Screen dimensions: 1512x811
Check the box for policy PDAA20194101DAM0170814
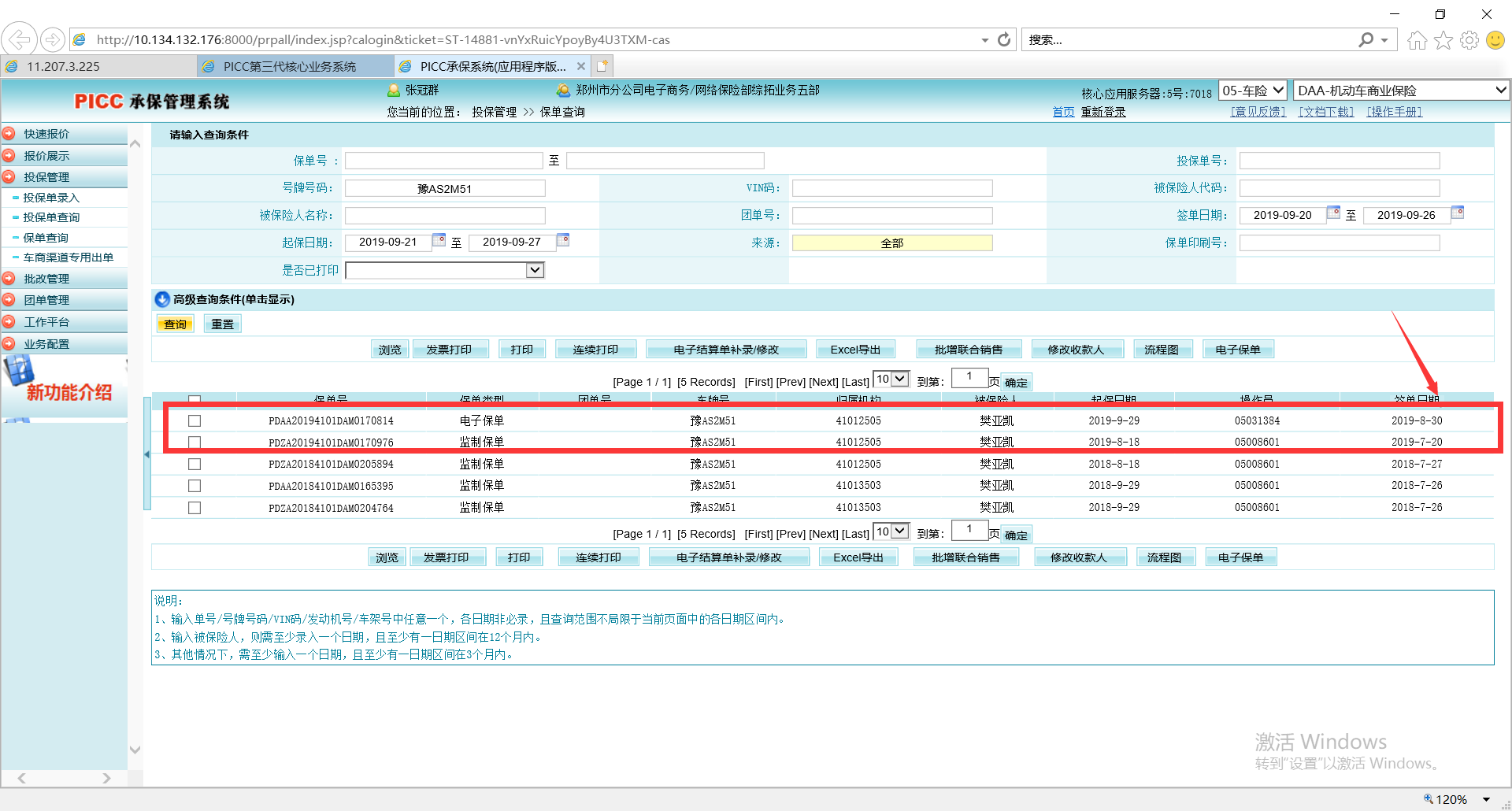[195, 421]
